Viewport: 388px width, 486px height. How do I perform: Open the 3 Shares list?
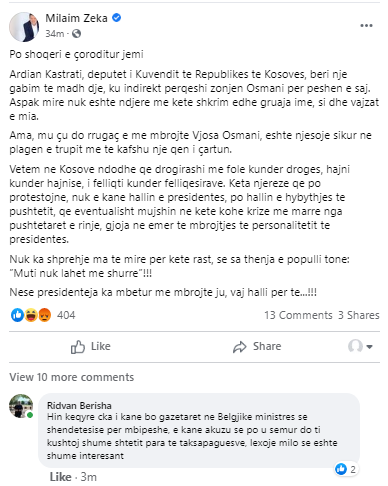[359, 315]
